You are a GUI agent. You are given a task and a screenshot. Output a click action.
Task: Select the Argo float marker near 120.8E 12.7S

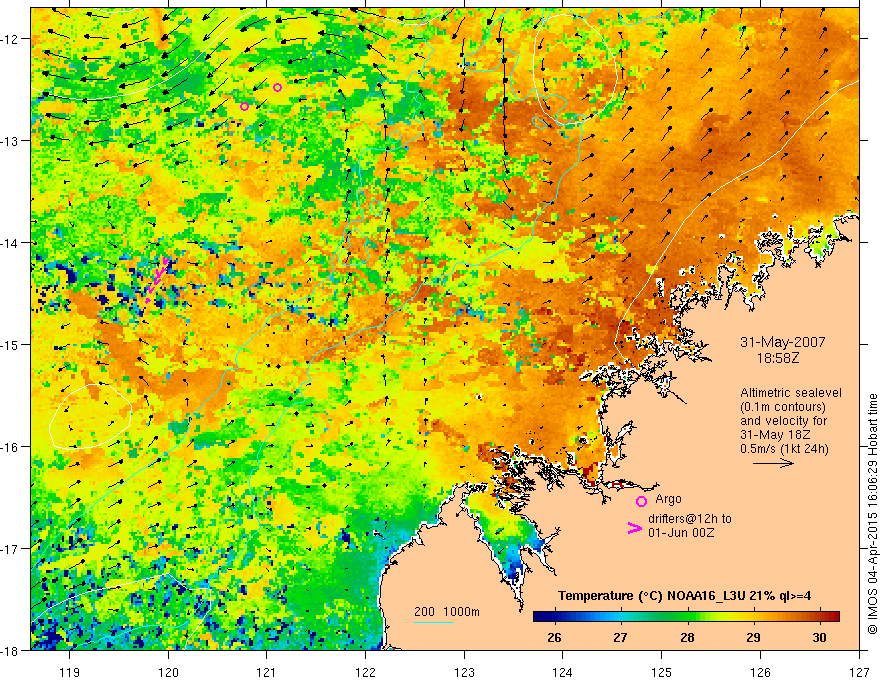coord(244,107)
